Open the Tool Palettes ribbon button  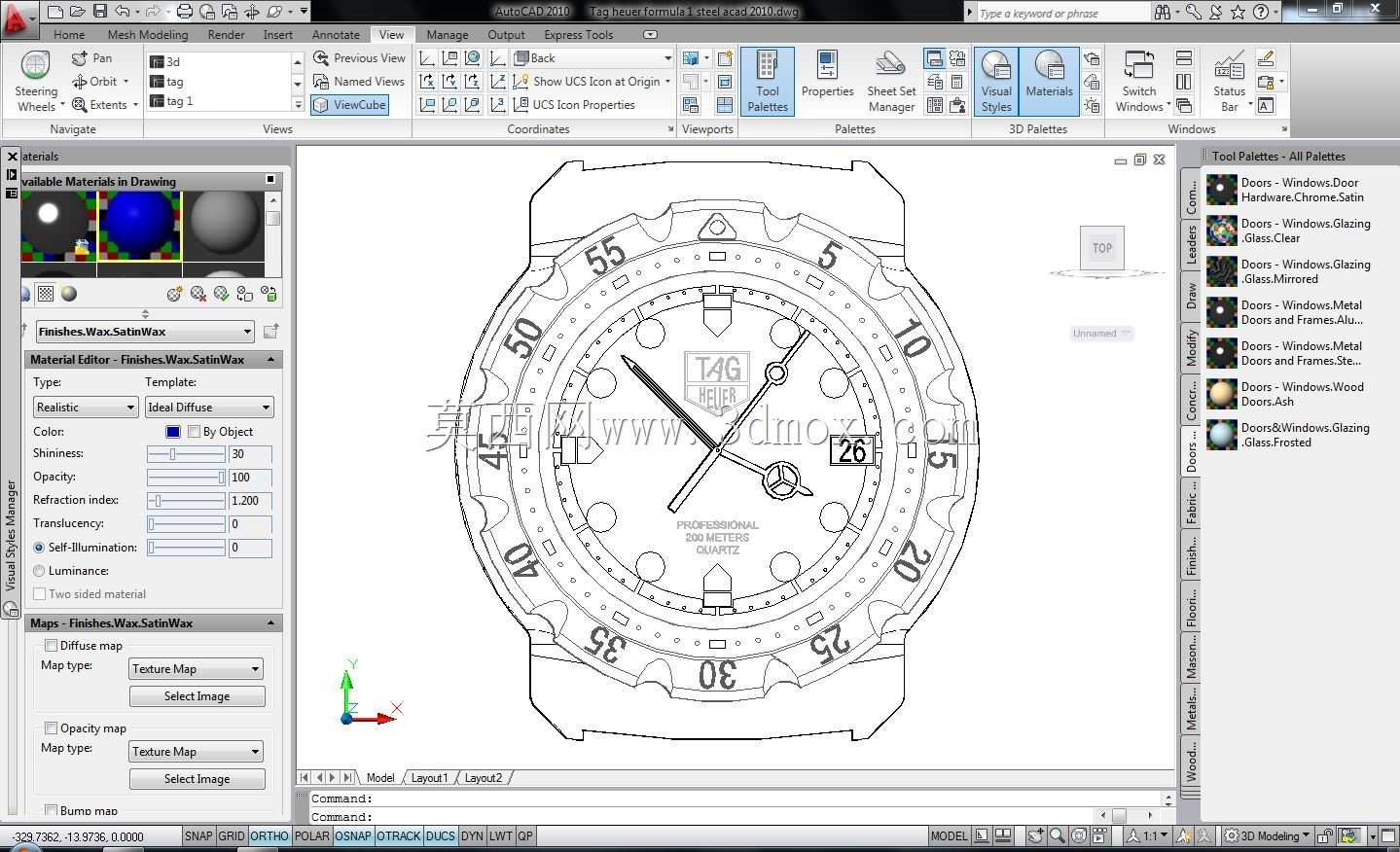[768, 82]
